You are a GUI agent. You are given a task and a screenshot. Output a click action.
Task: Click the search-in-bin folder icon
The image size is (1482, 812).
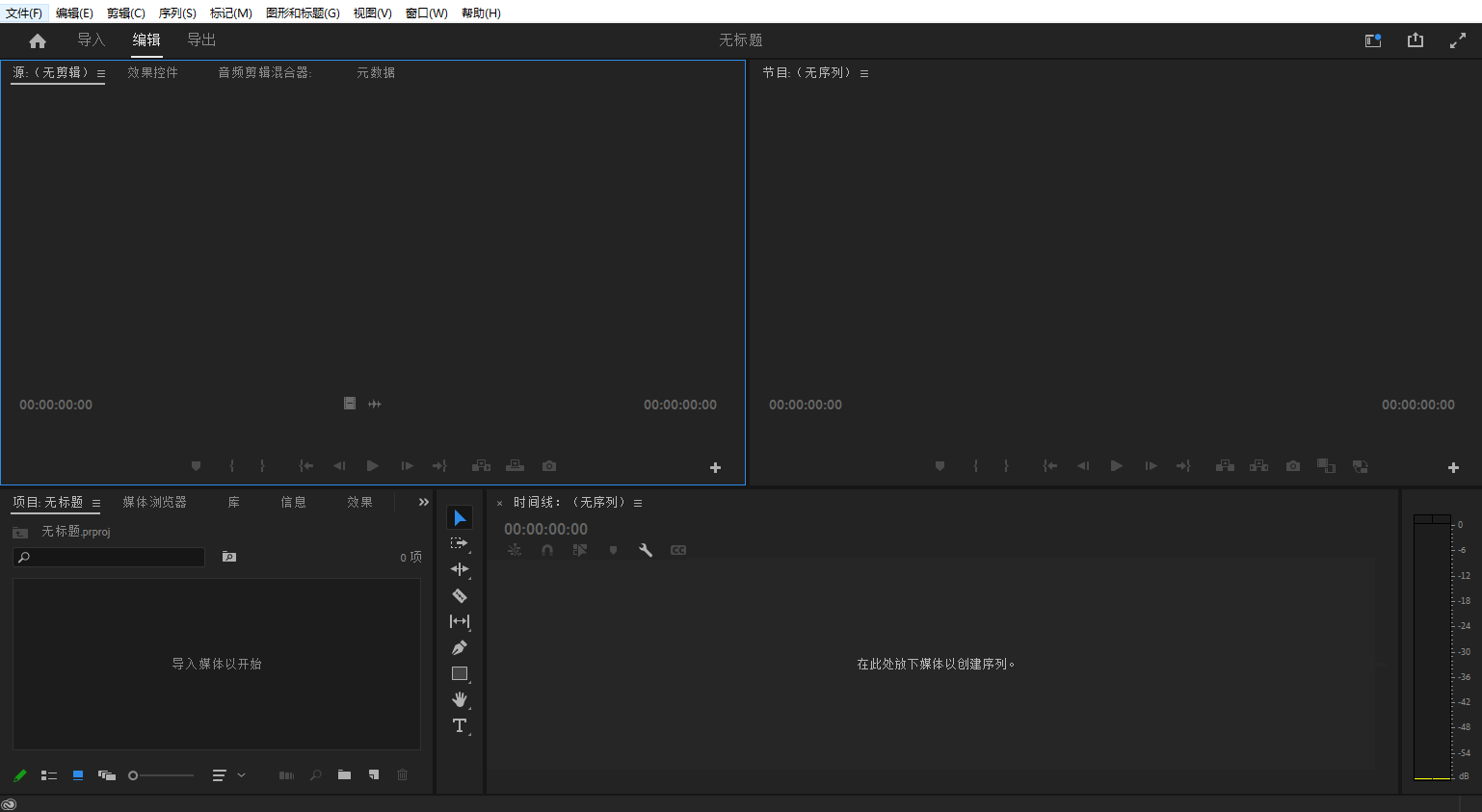(x=229, y=557)
